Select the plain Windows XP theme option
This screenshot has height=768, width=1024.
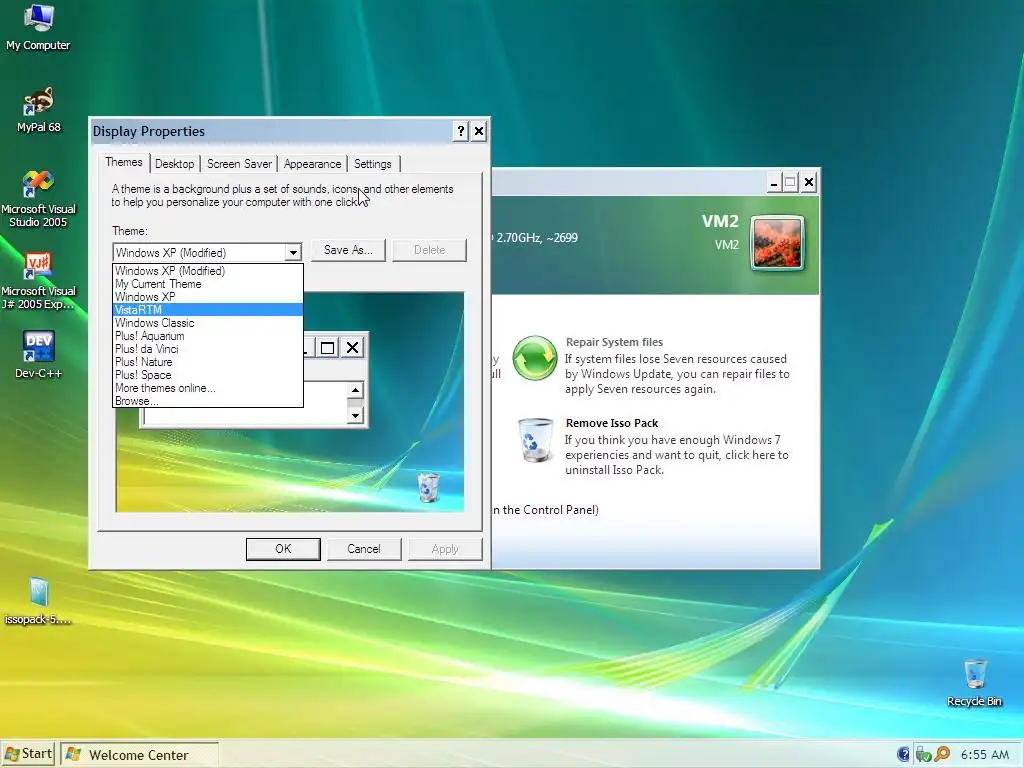point(208,296)
